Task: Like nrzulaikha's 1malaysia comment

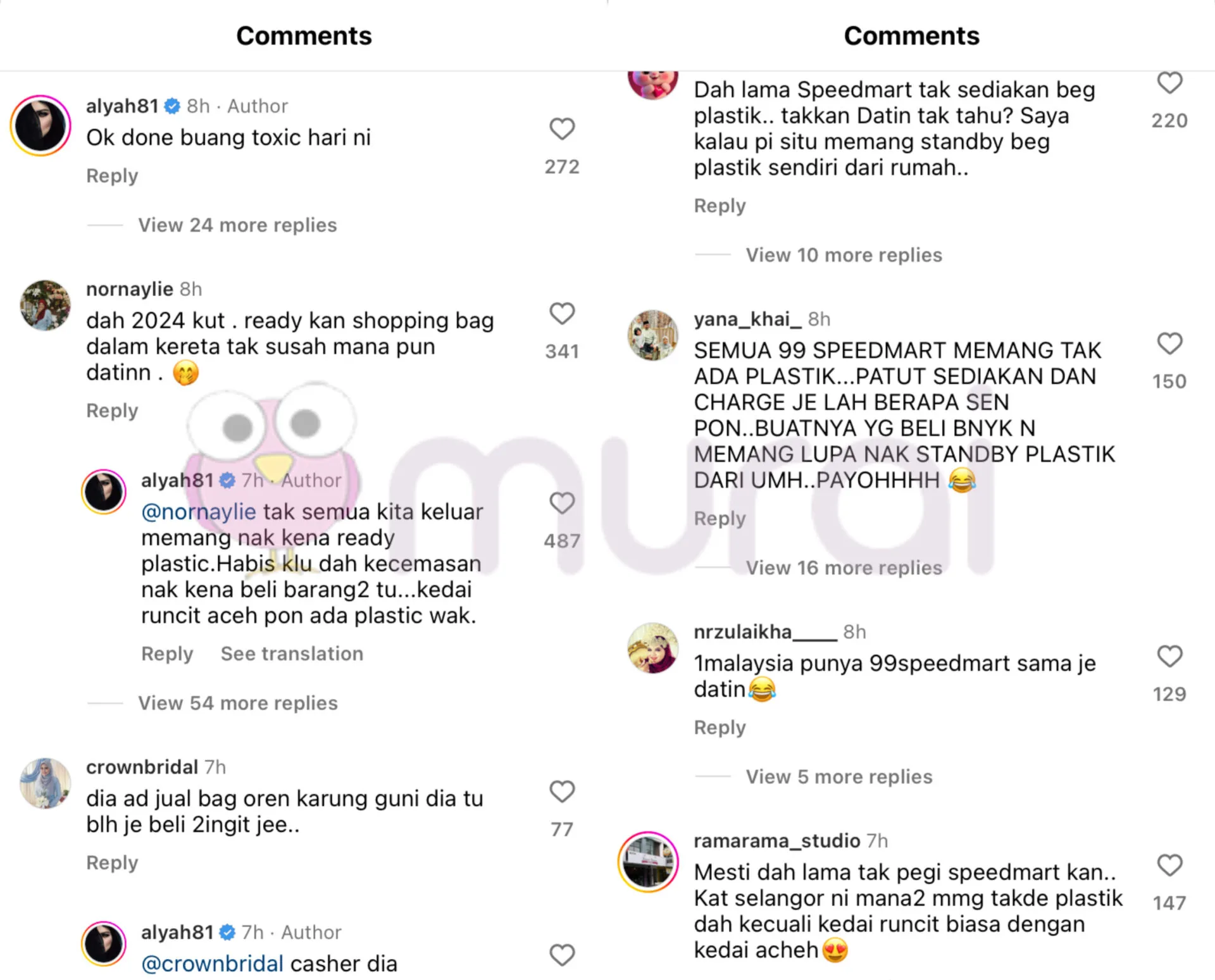Action: click(x=1169, y=656)
